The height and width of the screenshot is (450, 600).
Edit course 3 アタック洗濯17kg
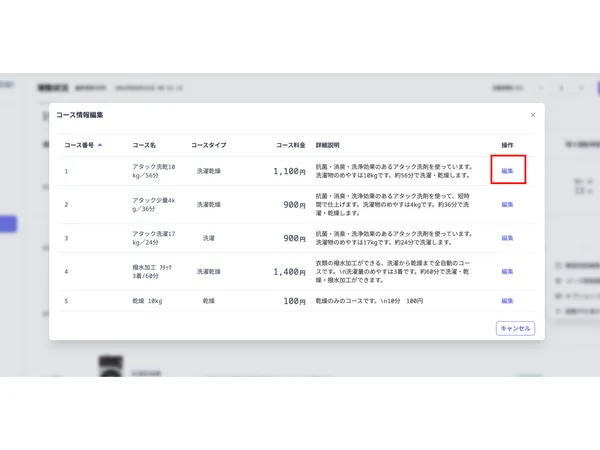(x=507, y=238)
